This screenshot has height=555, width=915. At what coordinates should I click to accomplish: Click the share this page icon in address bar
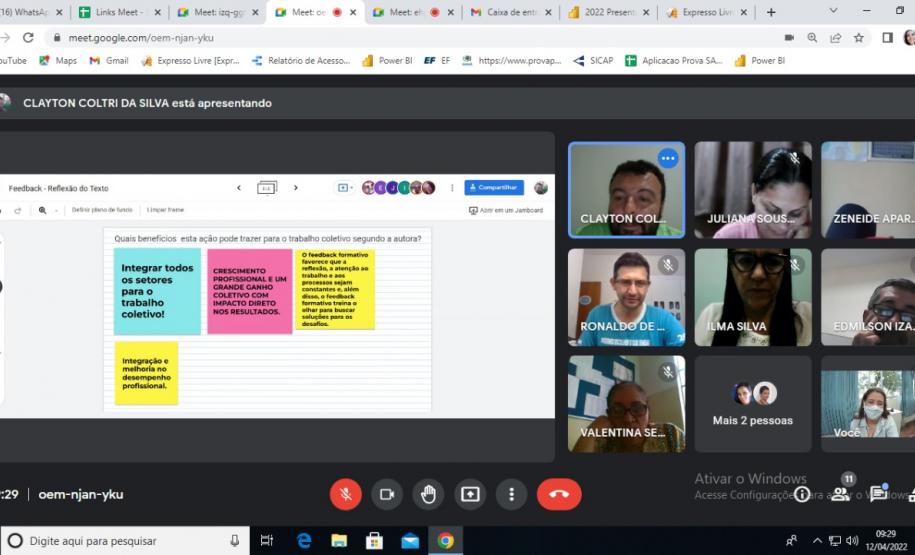pyautogui.click(x=835, y=38)
